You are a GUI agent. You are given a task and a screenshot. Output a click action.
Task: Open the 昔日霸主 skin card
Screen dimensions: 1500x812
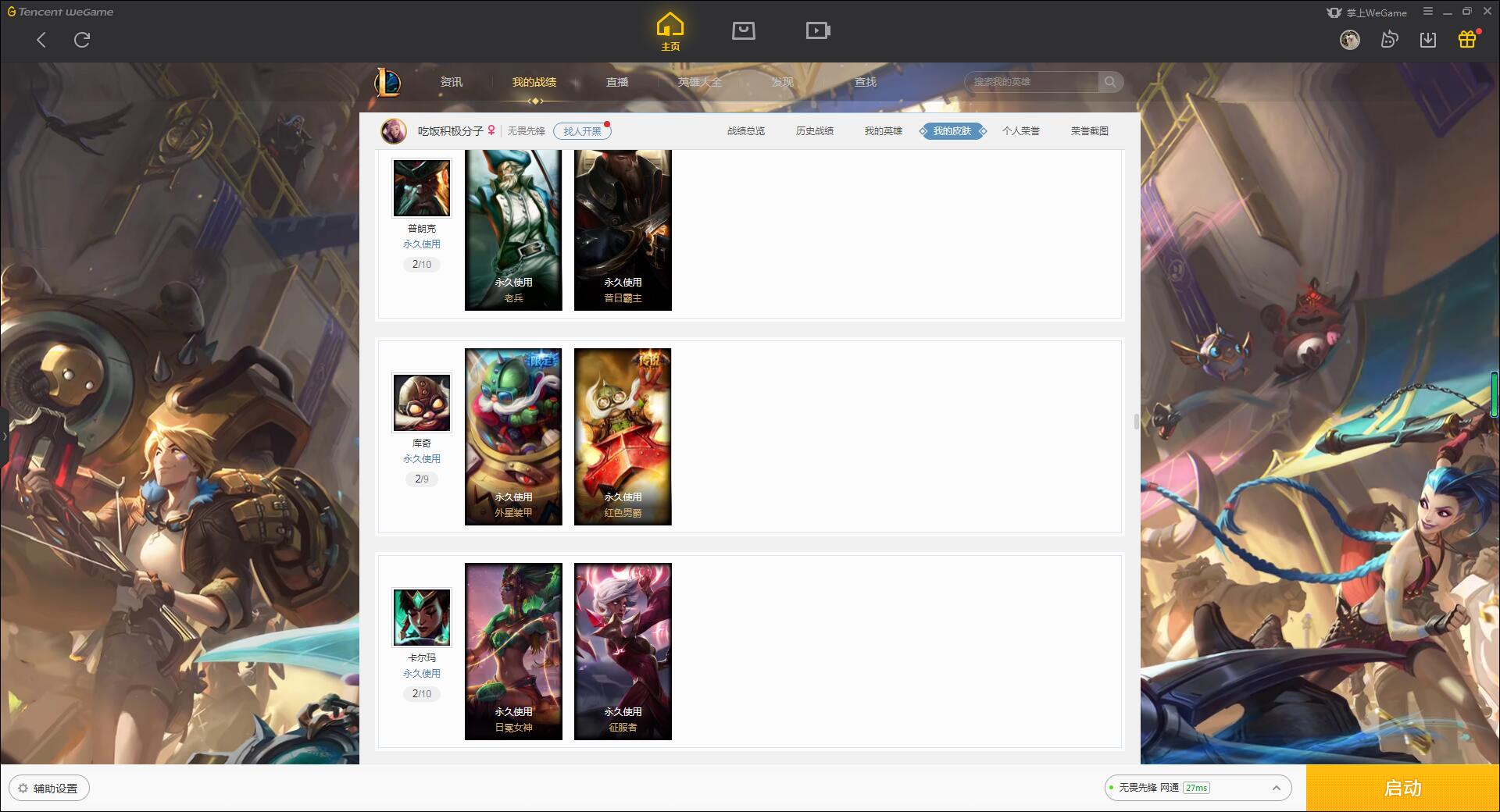(x=623, y=230)
